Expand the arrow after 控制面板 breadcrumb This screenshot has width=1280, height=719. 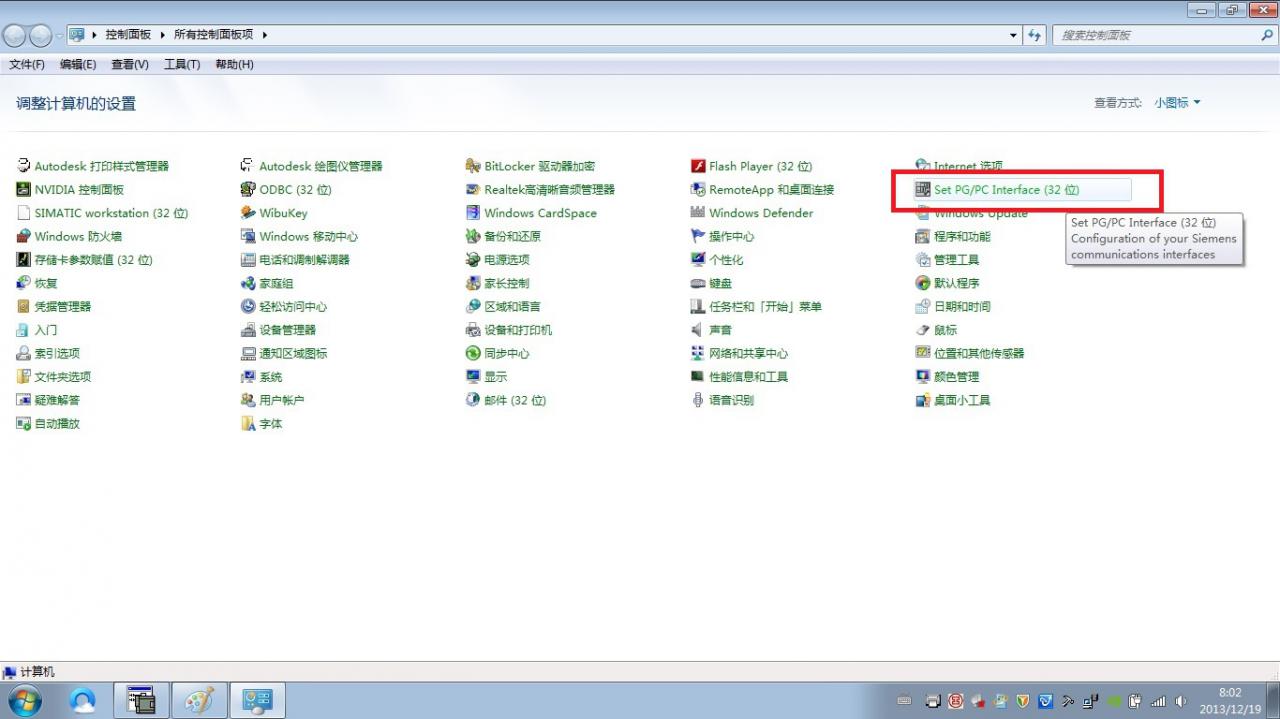[161, 35]
